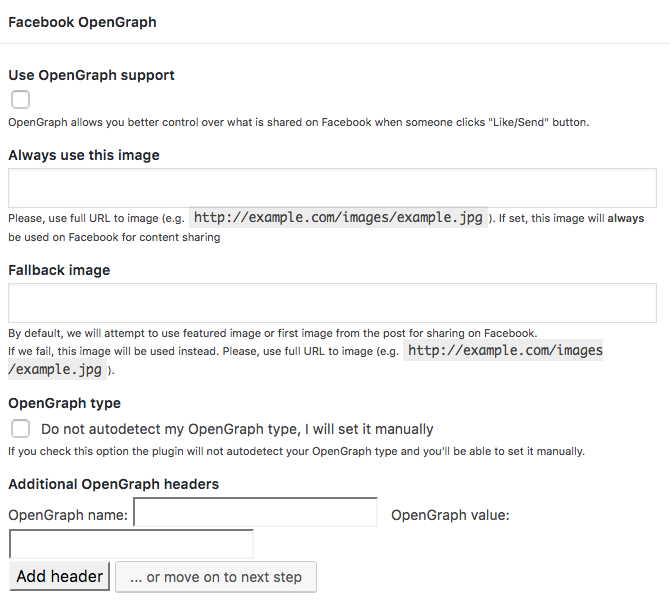The image size is (670, 608).
Task: Click the 'Additional OpenGraph headers' heading
Action: [113, 484]
